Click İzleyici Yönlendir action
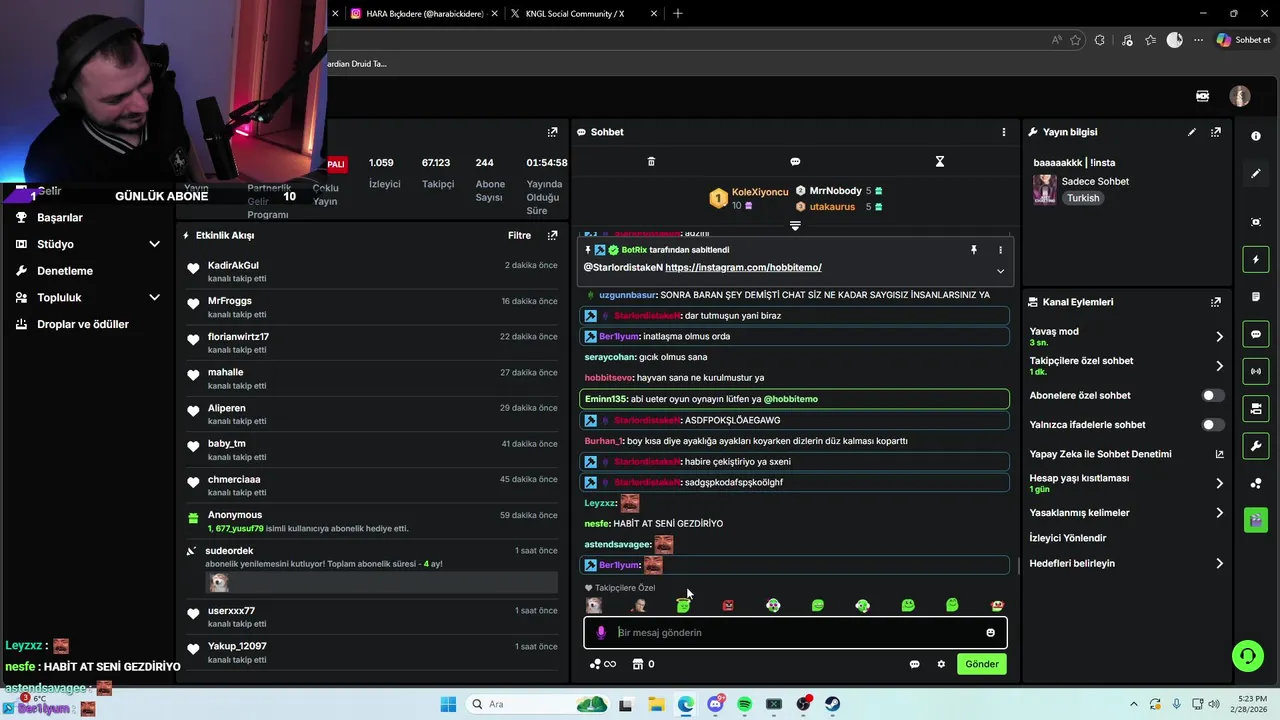1280x720 pixels. 1068,538
